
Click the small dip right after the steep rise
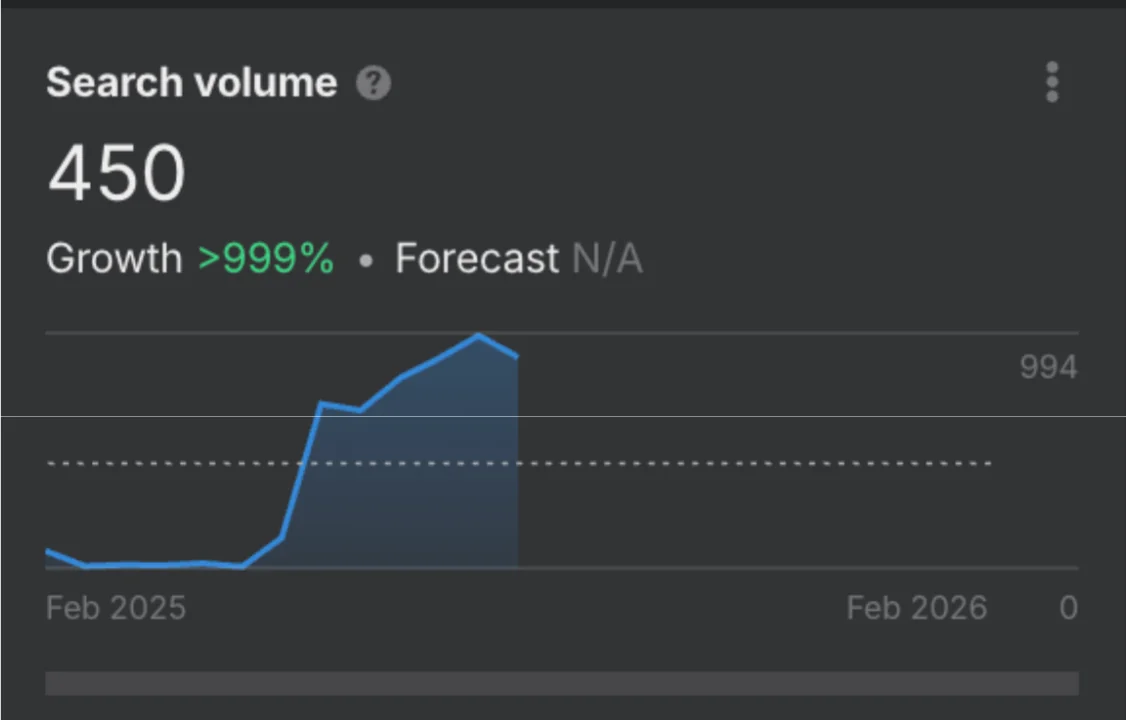click(359, 410)
